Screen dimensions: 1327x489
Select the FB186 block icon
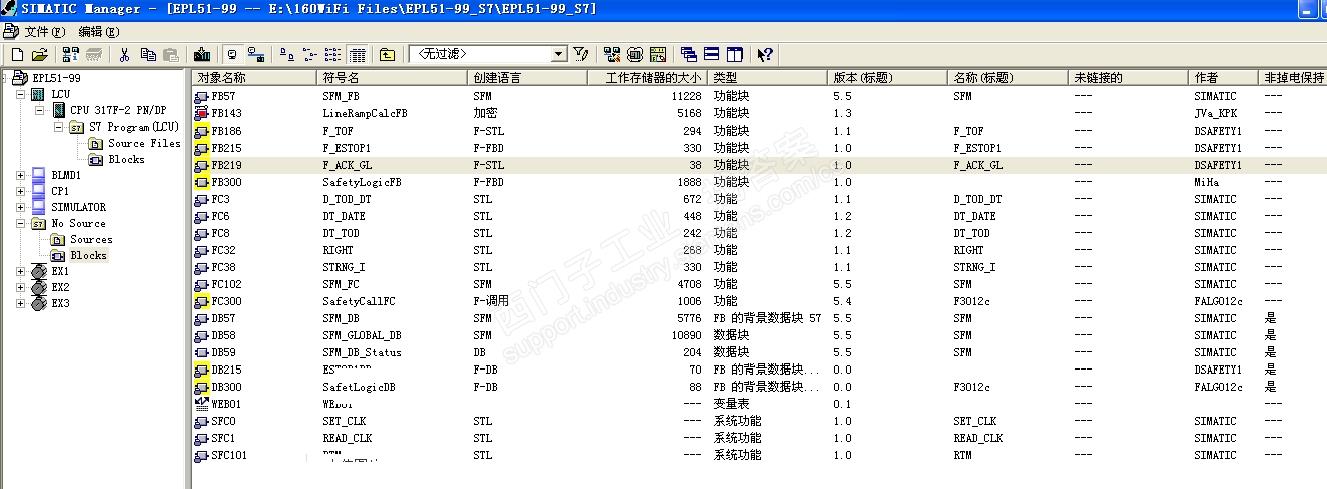click(203, 131)
